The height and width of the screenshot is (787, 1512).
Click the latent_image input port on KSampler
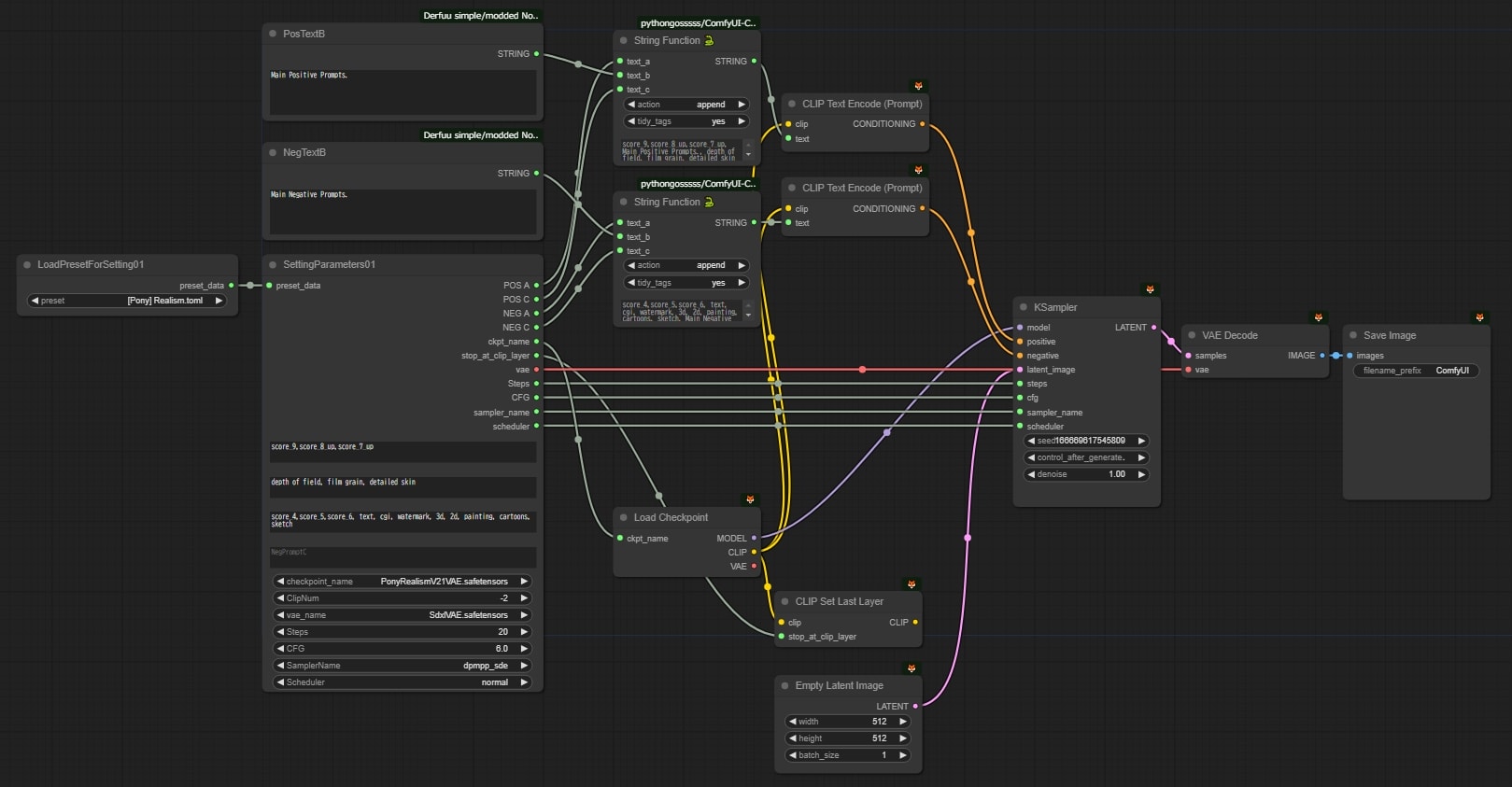1020,370
